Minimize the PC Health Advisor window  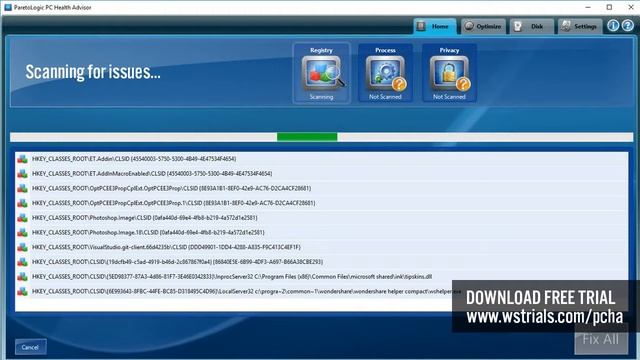[588, 7]
